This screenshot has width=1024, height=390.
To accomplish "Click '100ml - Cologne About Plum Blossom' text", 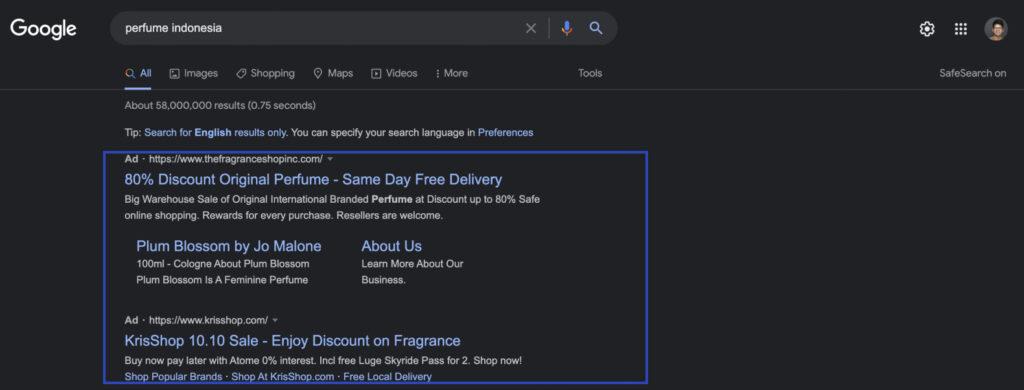I will click(223, 264).
